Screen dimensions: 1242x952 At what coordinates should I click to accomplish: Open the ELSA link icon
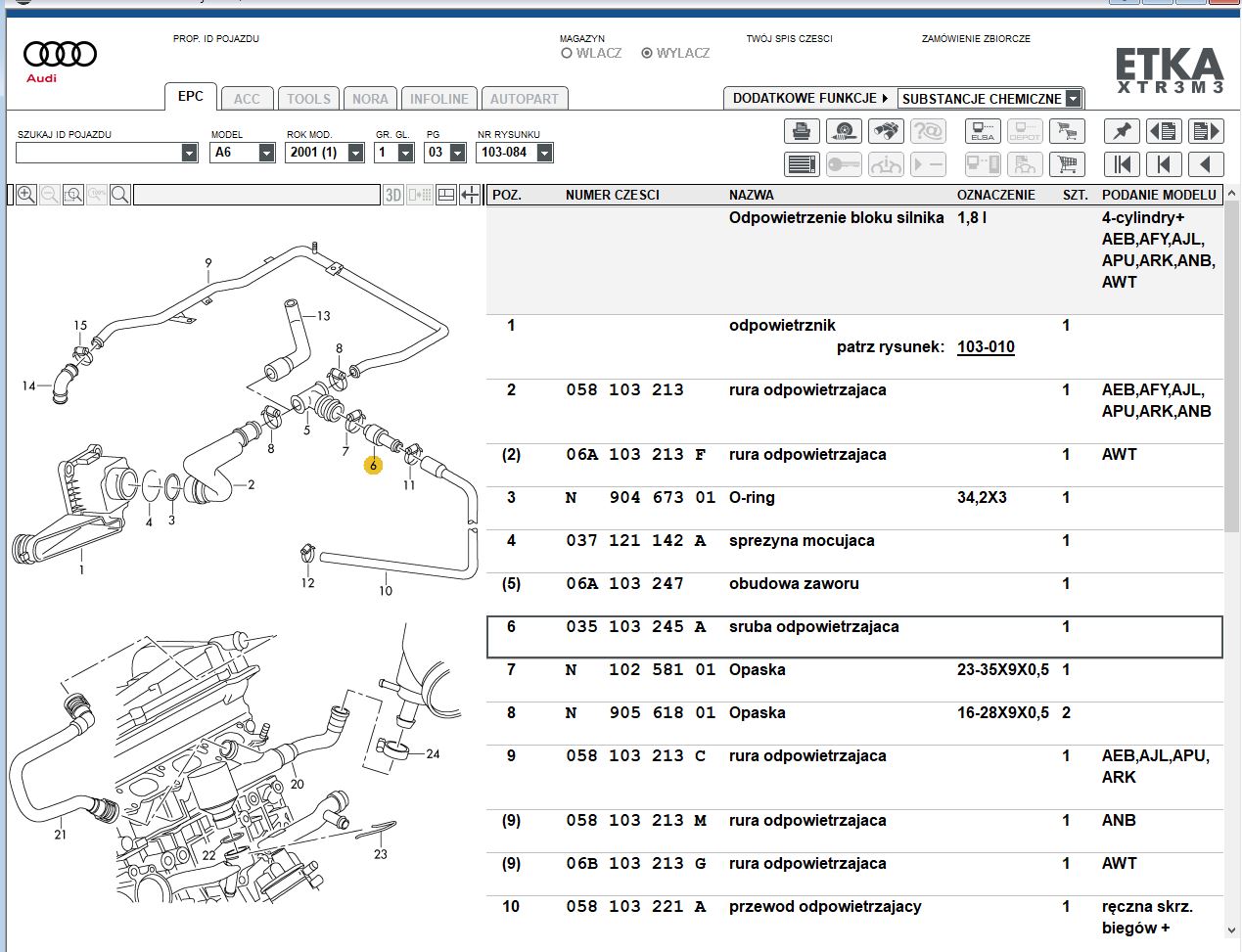pos(983,131)
